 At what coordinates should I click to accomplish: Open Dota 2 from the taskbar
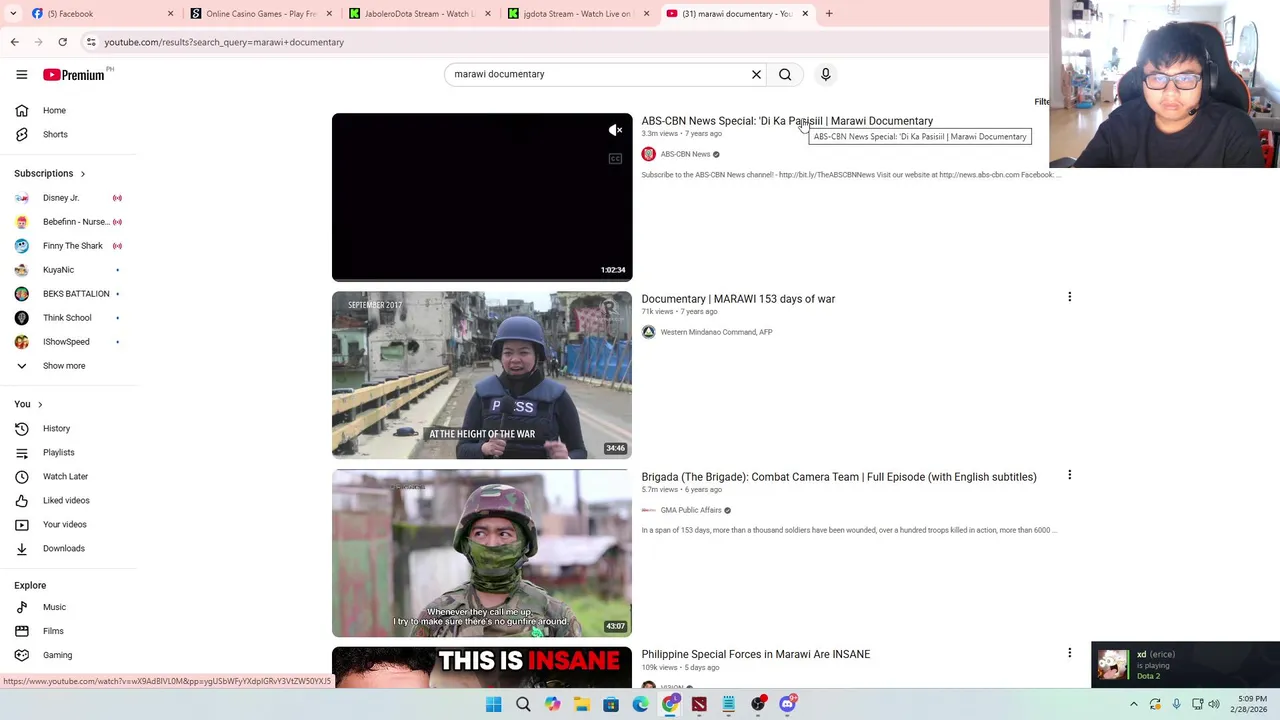699,704
